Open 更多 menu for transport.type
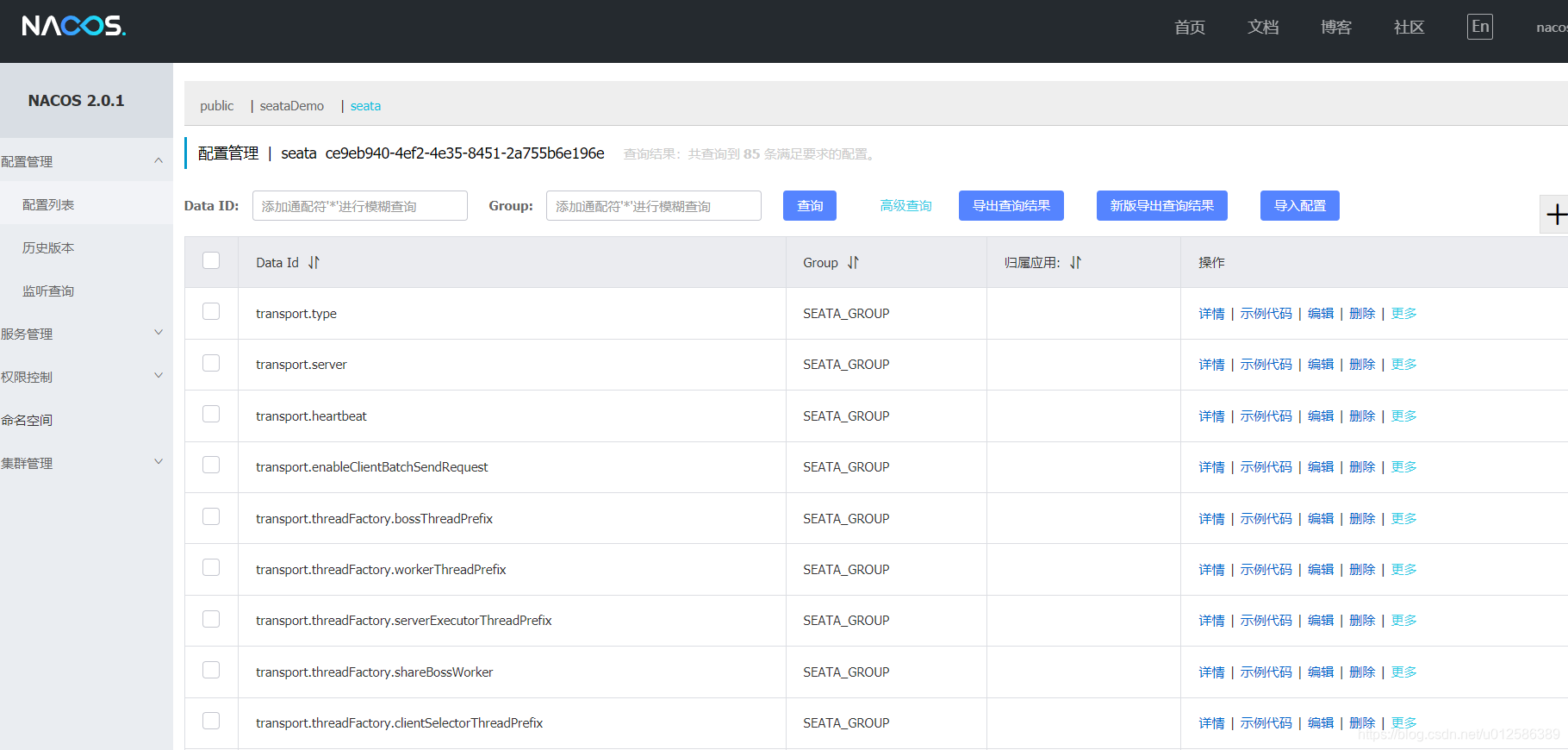This screenshot has width=1568, height=750. click(1403, 314)
